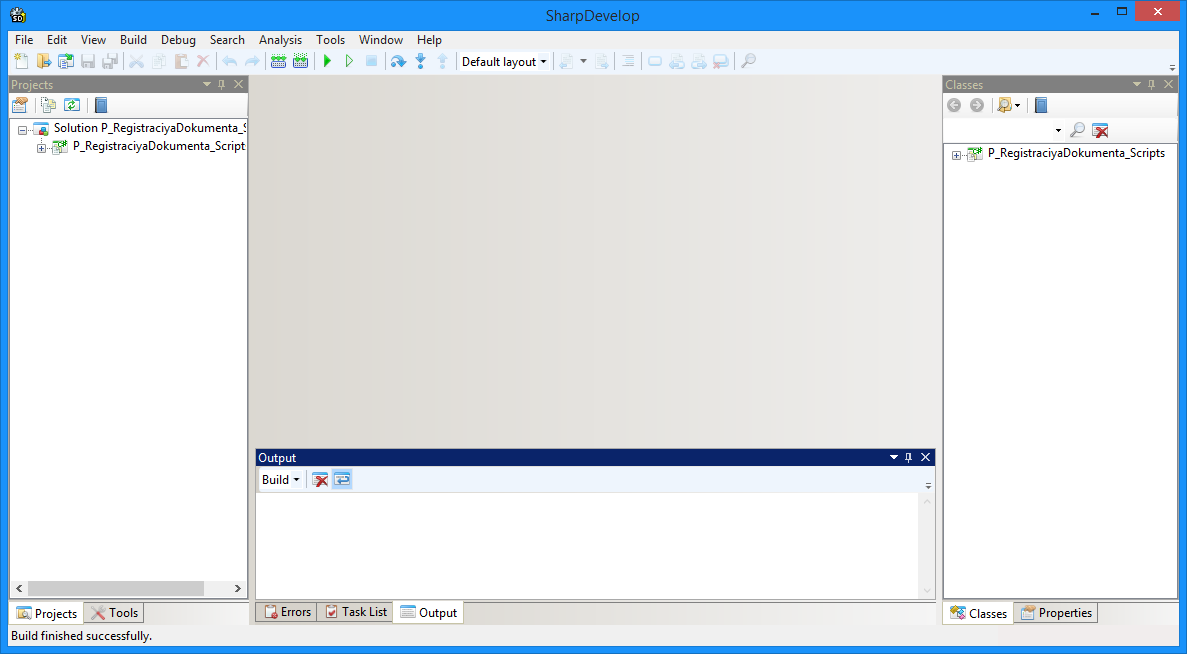Clear the Output panel with red X icon
Image resolution: width=1187 pixels, height=654 pixels.
click(x=320, y=480)
